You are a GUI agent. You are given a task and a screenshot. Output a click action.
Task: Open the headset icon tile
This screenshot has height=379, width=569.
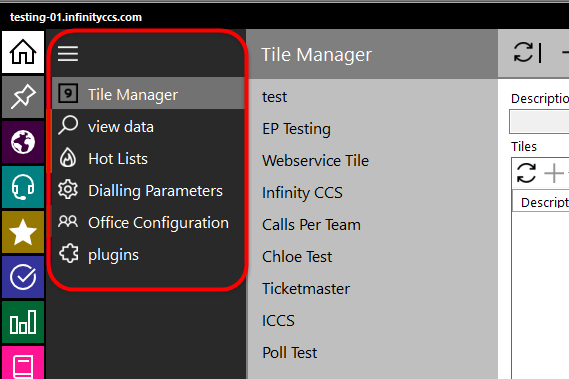pyautogui.click(x=23, y=187)
